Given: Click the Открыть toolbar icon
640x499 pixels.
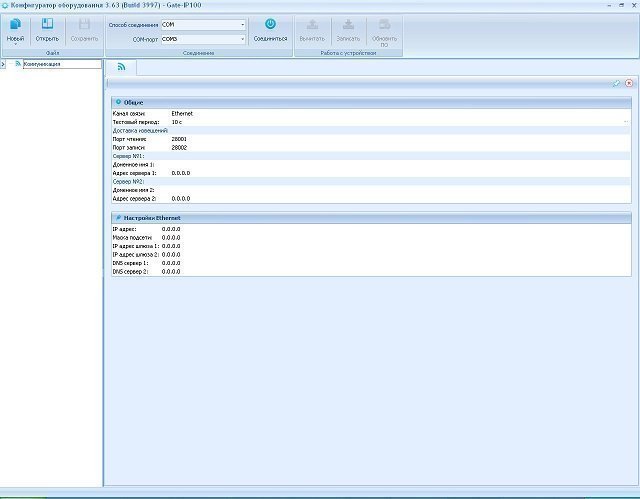Looking at the screenshot, I should point(47,24).
